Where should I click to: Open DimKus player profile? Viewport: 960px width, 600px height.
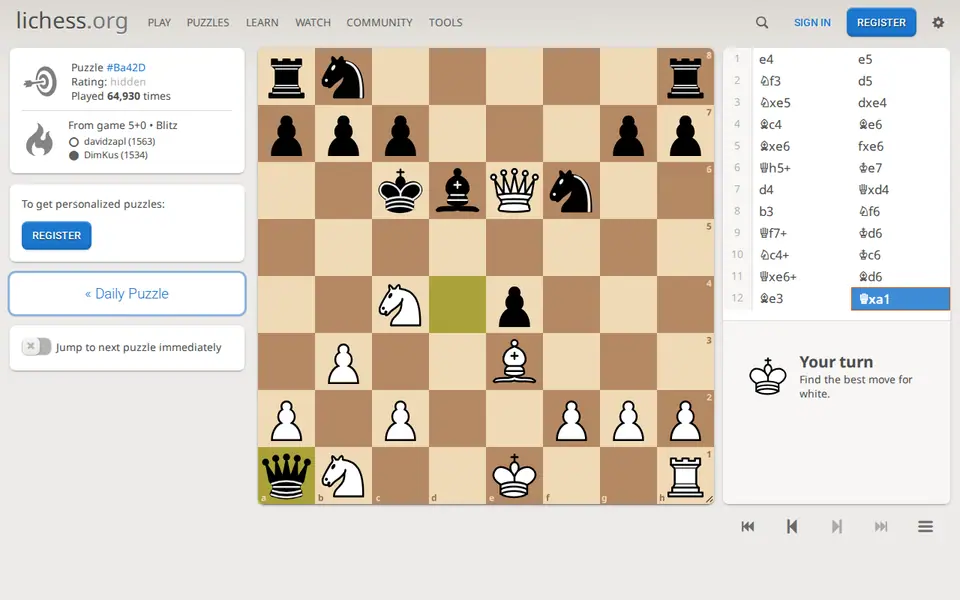tap(116, 155)
